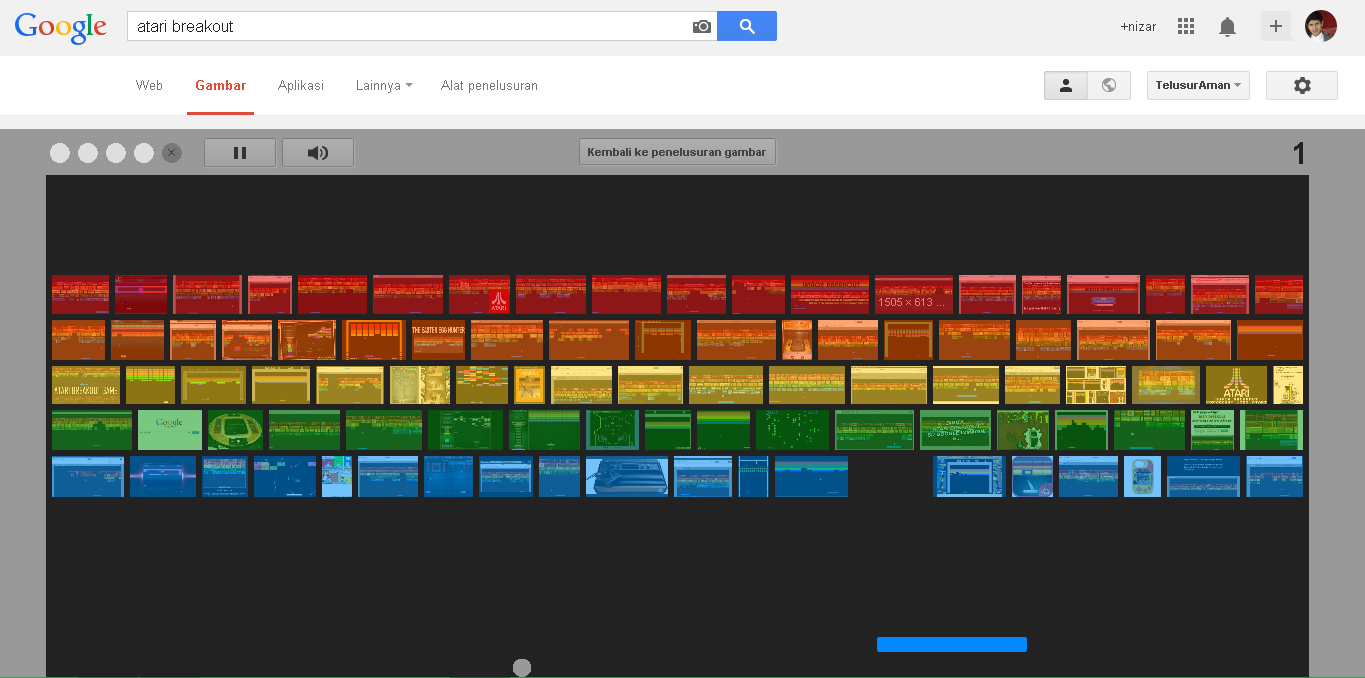Click the x lives indicator circle

172,153
